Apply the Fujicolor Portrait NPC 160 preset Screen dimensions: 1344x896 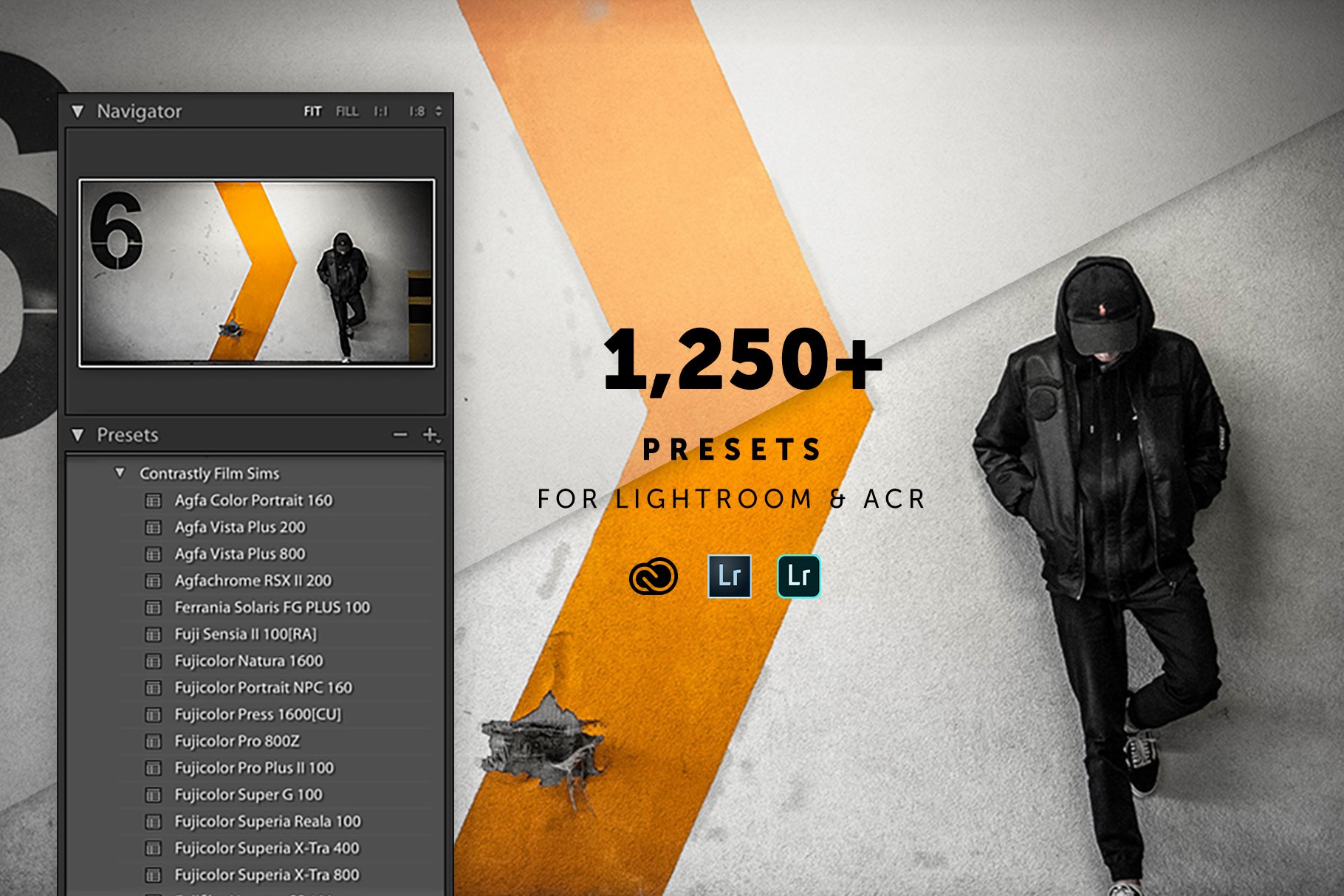(264, 688)
